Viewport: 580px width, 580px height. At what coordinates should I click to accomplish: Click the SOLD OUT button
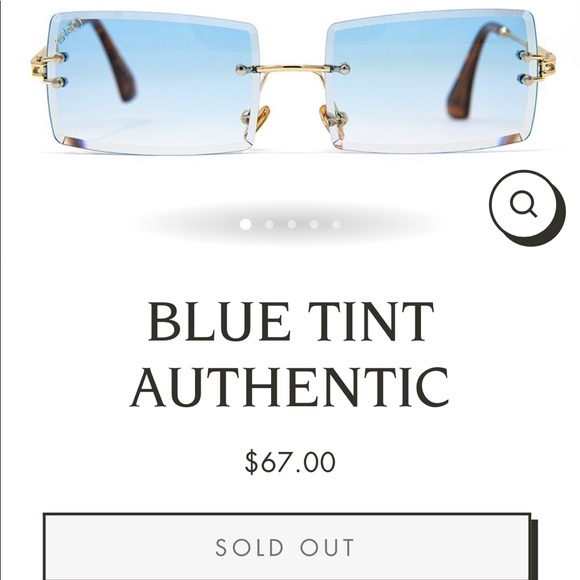click(287, 547)
